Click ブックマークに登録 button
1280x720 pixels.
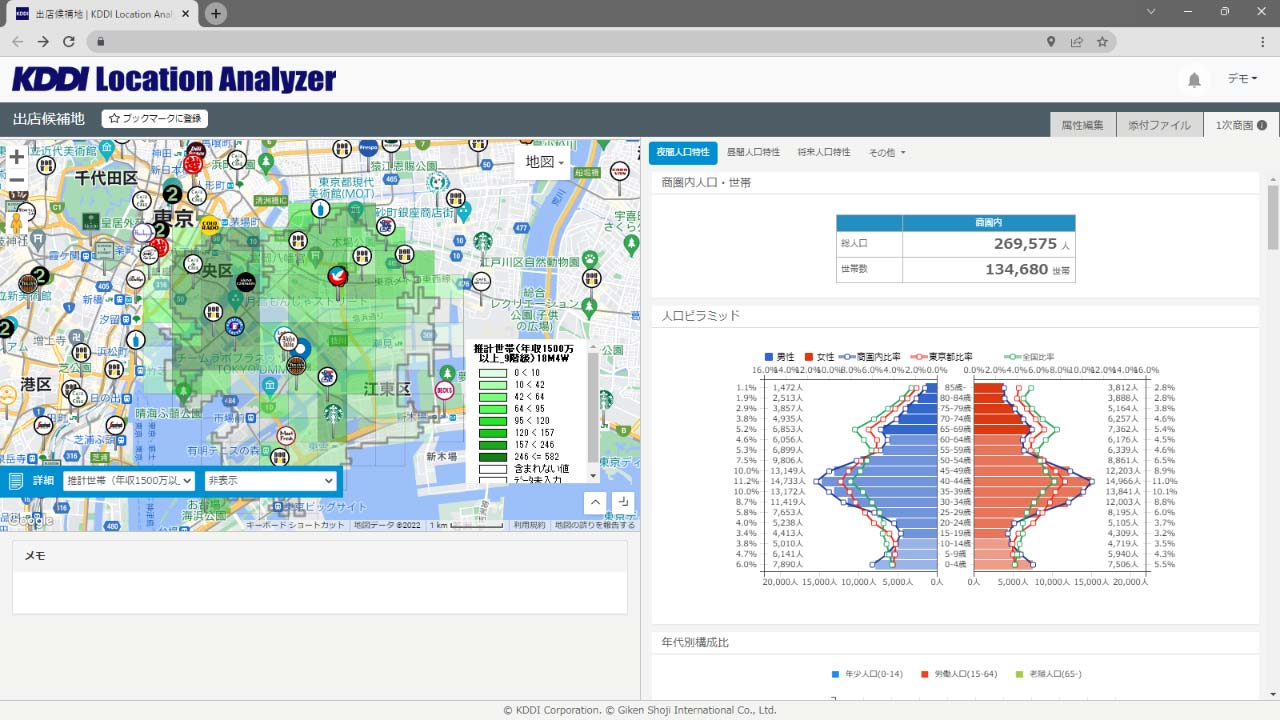click(x=155, y=118)
